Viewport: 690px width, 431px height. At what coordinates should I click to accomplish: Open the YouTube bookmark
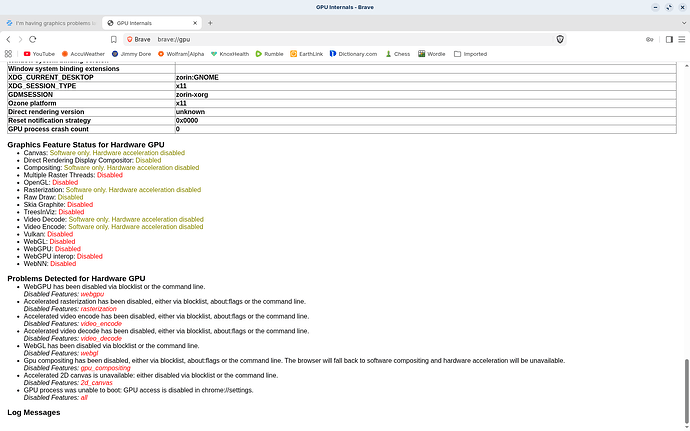(39, 54)
